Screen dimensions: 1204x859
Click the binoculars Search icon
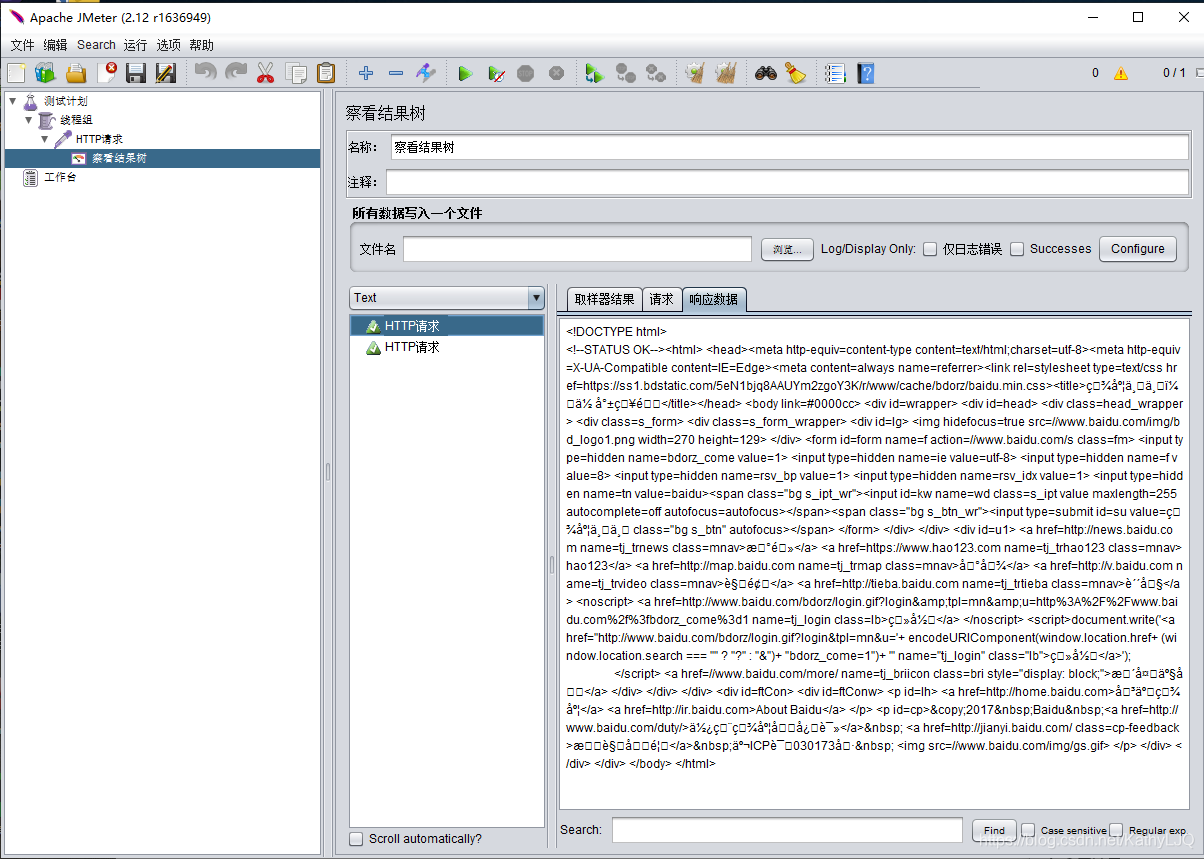[x=766, y=73]
